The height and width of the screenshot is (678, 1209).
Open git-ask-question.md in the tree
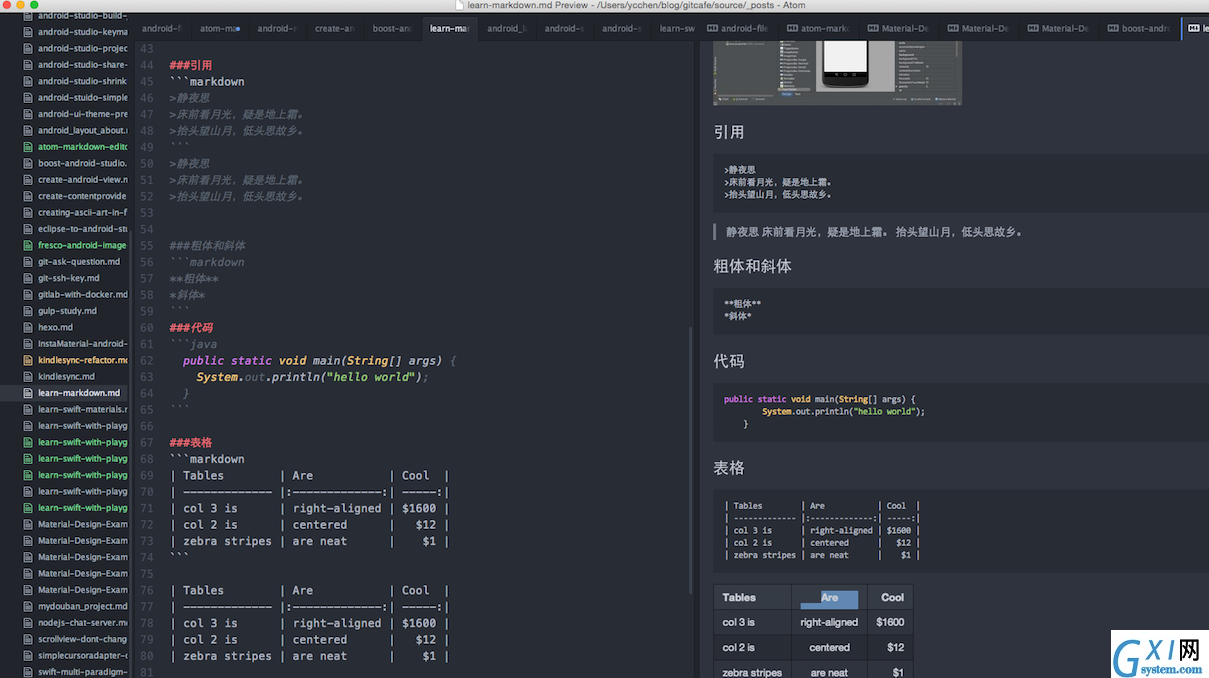[x=79, y=262]
